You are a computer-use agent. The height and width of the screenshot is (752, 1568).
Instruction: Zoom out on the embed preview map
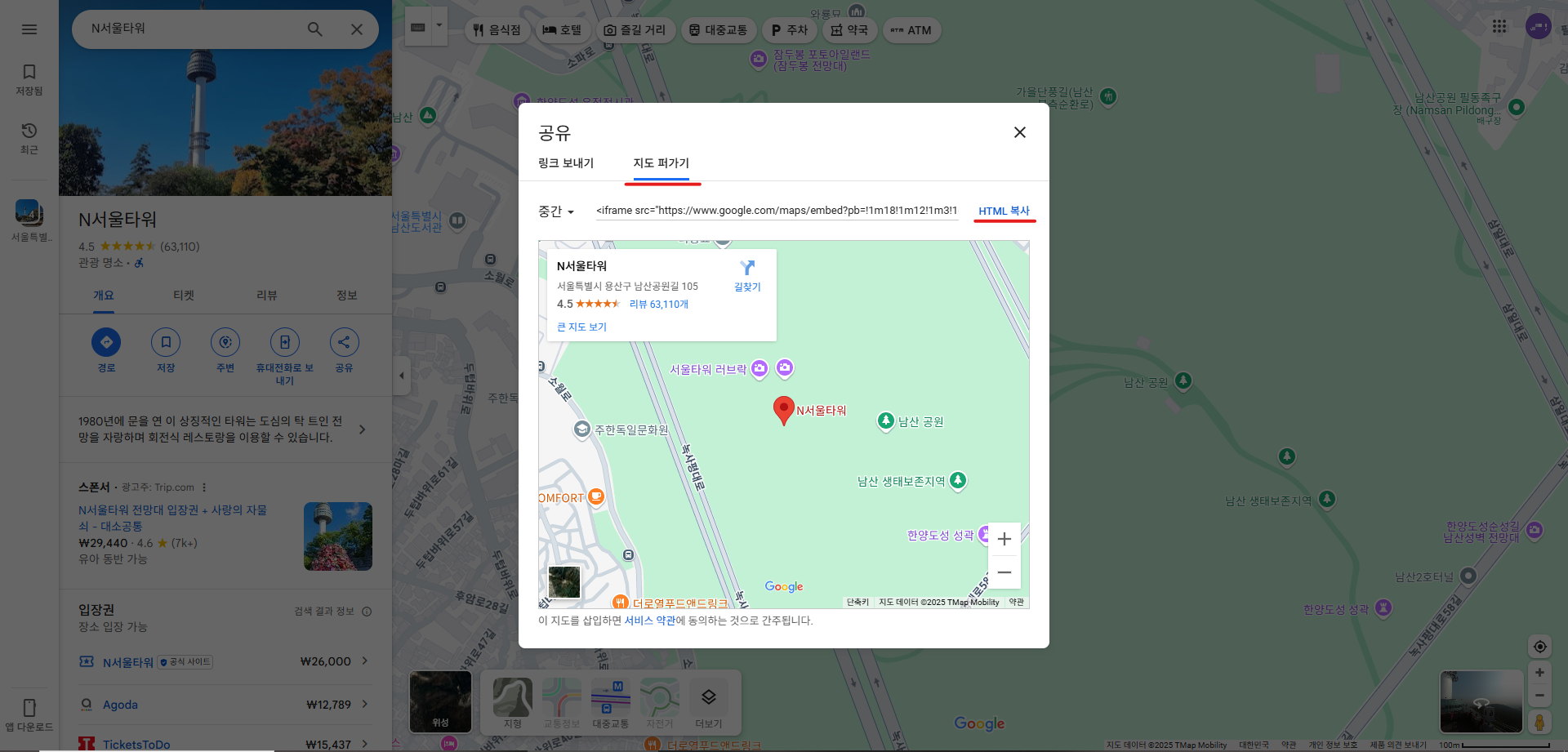pyautogui.click(x=1004, y=572)
